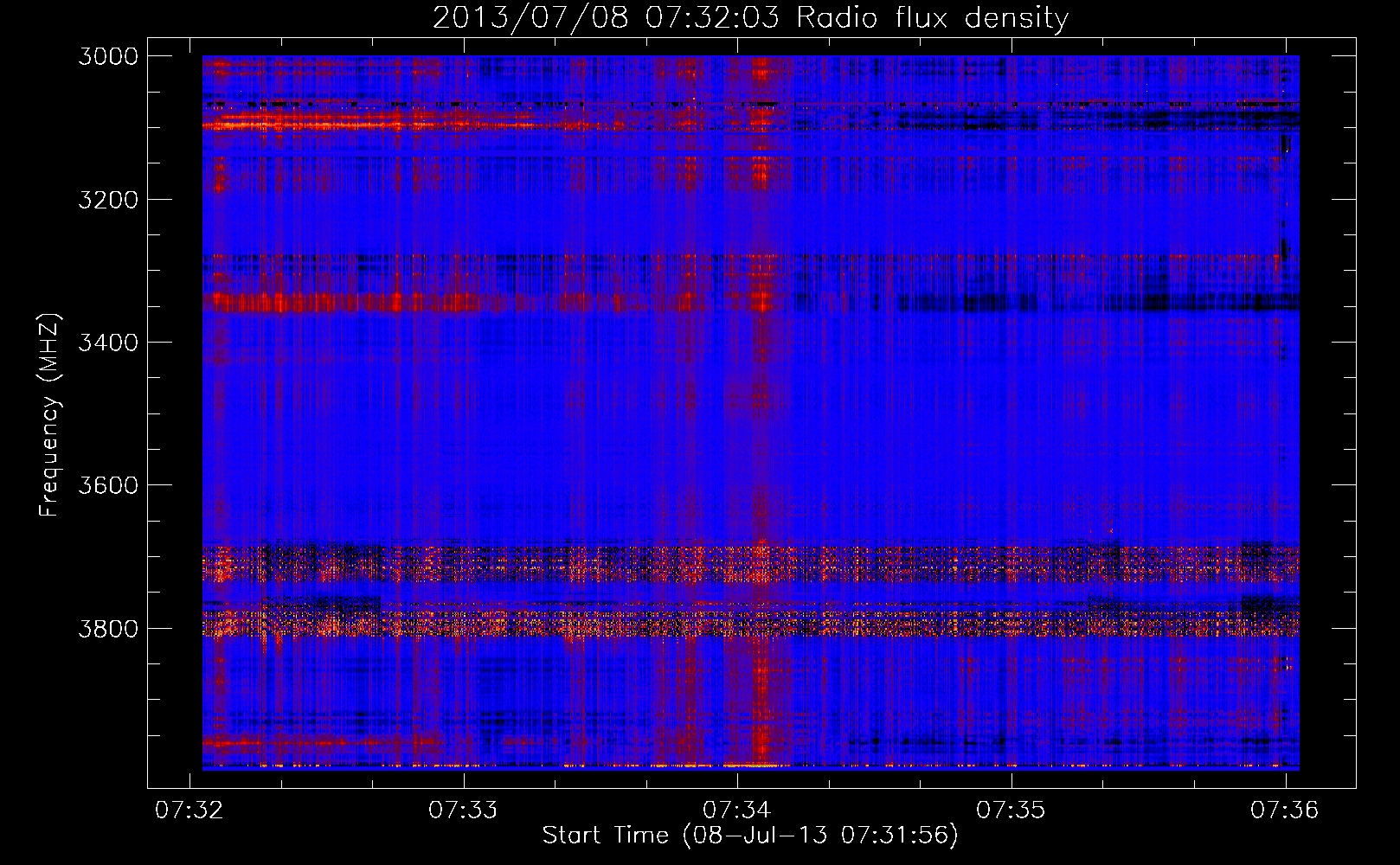Click the 07:34 time axis label
The height and width of the screenshot is (865, 1400).
tap(737, 810)
